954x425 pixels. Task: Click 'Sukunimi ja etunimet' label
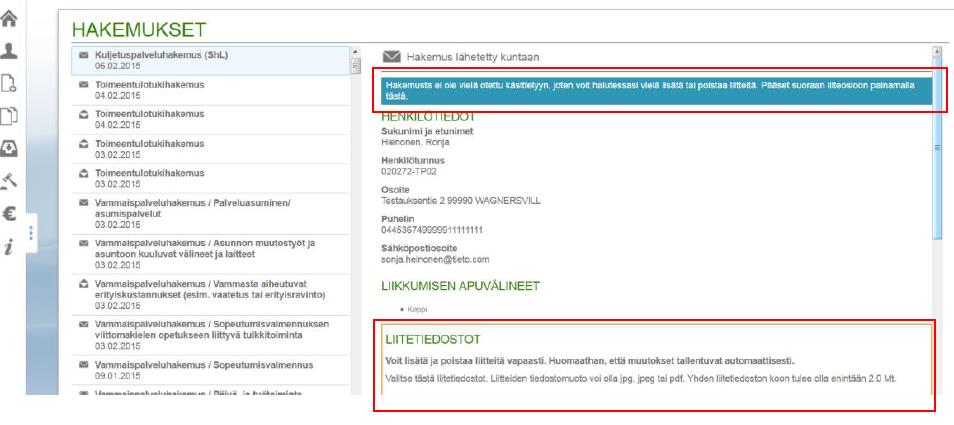point(427,131)
